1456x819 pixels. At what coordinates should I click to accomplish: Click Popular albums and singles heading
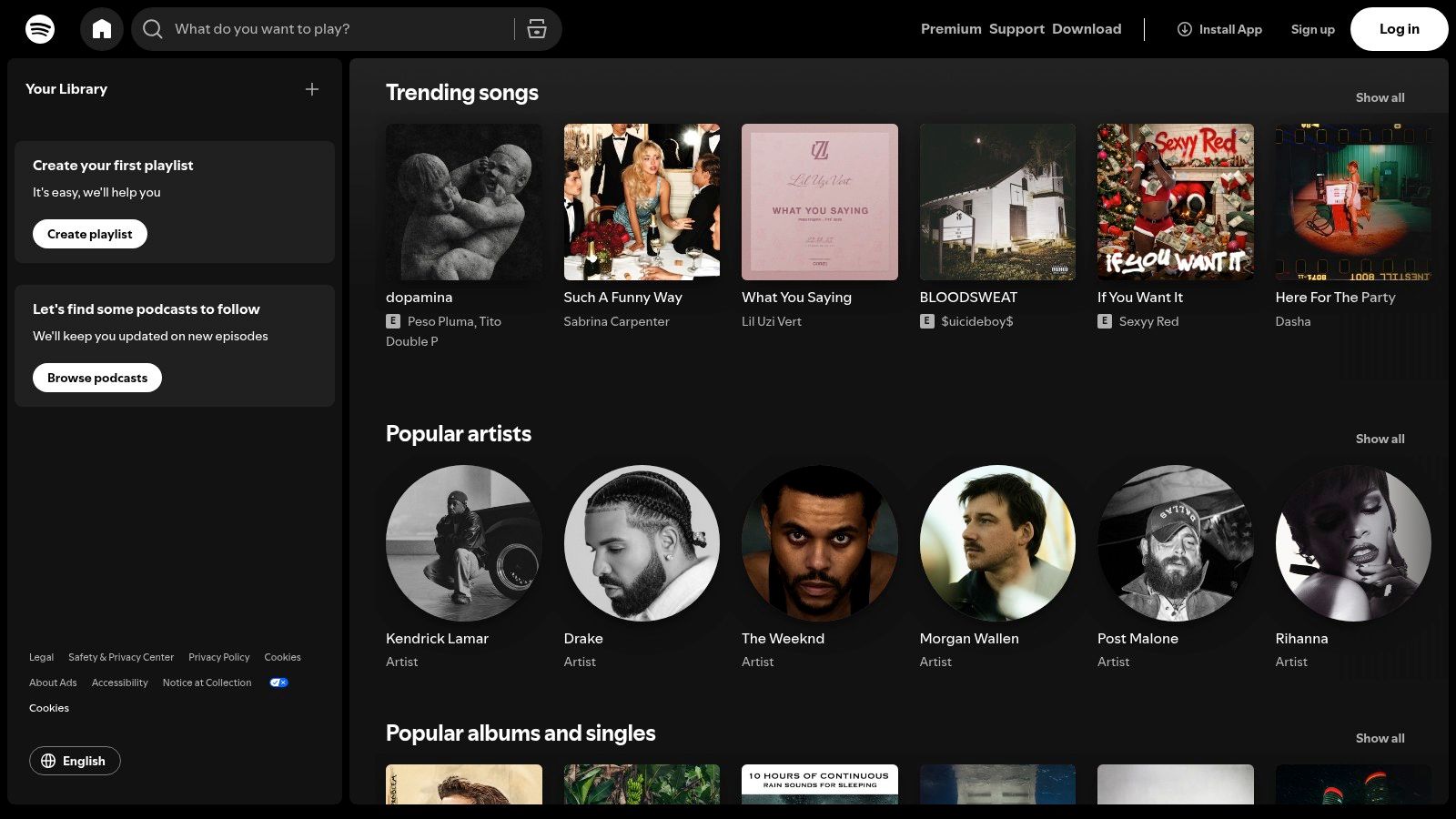click(521, 733)
